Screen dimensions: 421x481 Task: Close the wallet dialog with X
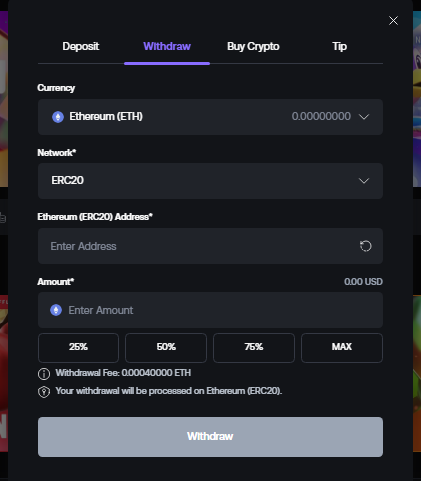coord(393,21)
